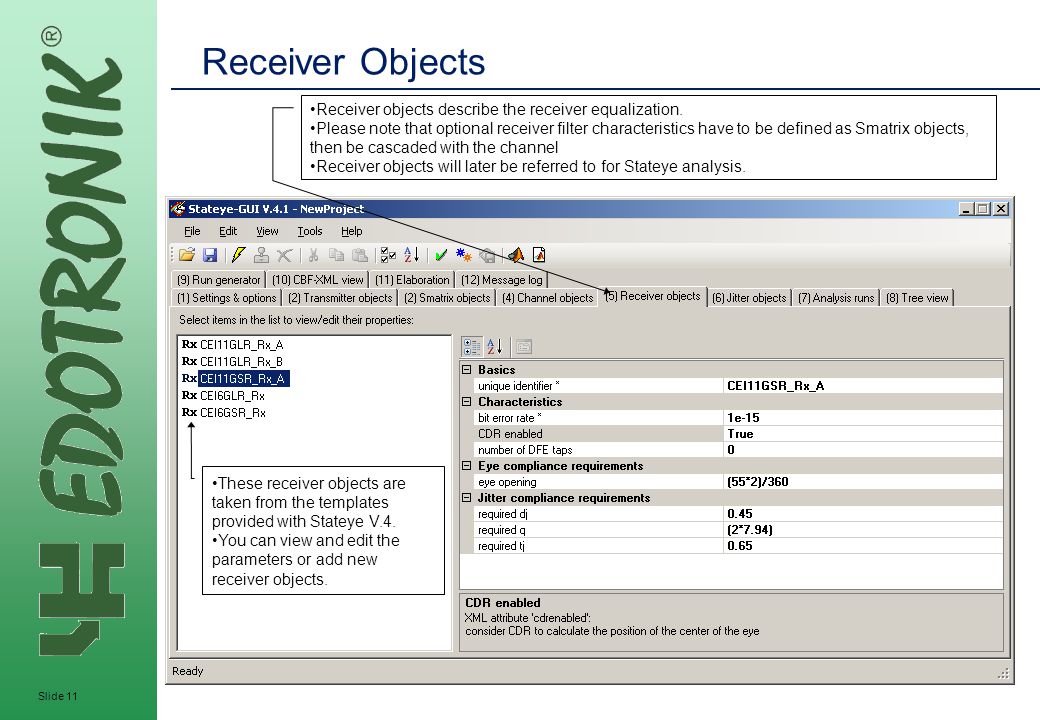Screen dimensions: 1040x720
Task: Switch to (9) Run generator tab
Action: tap(219, 280)
